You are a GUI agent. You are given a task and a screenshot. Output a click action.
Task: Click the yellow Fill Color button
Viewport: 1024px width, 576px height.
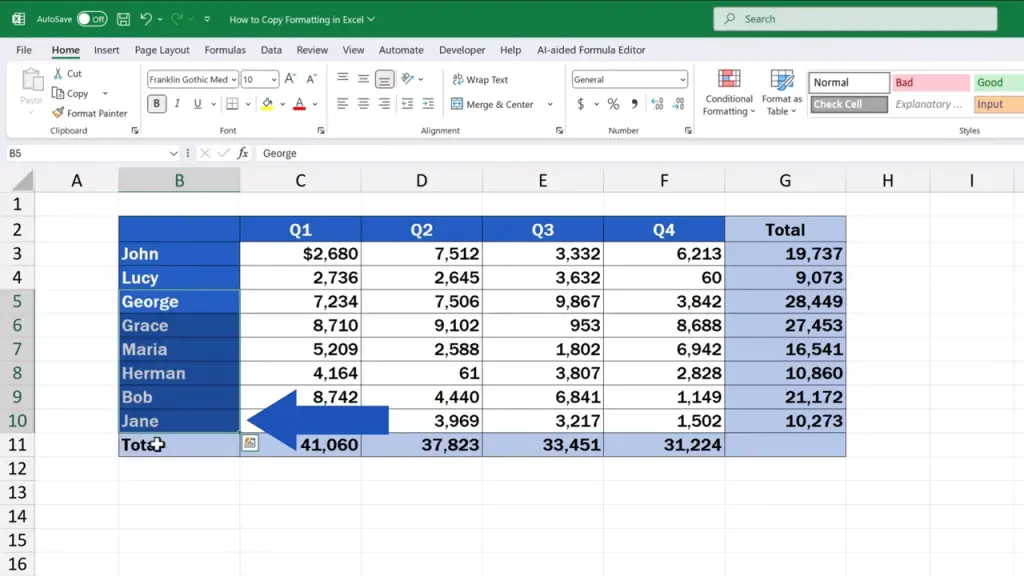[x=267, y=104]
